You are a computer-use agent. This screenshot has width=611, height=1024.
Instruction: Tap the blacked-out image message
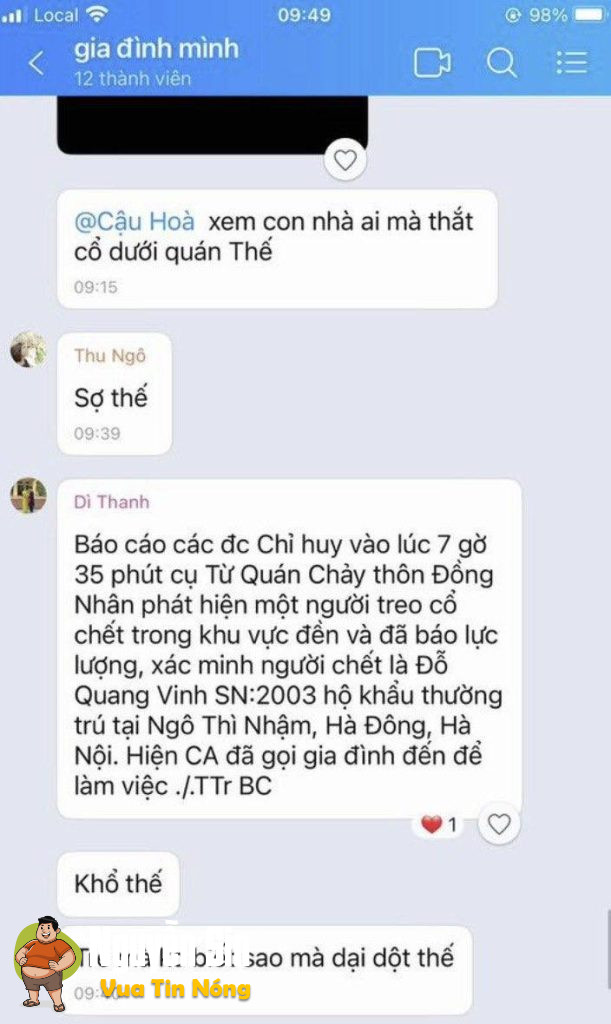point(213,125)
